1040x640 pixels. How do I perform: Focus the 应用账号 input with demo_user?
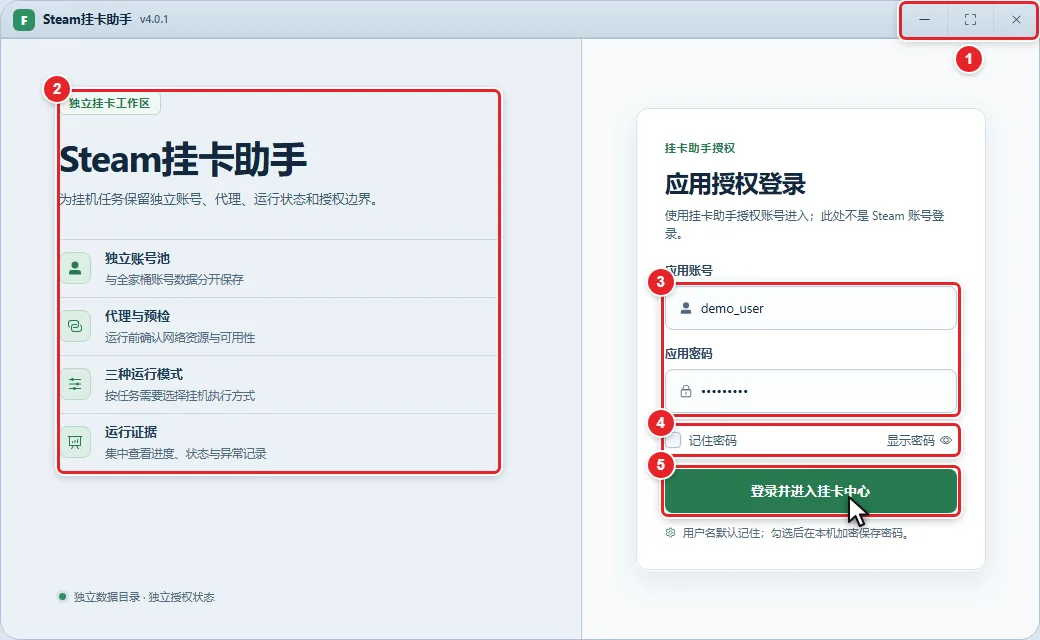[x=811, y=308]
